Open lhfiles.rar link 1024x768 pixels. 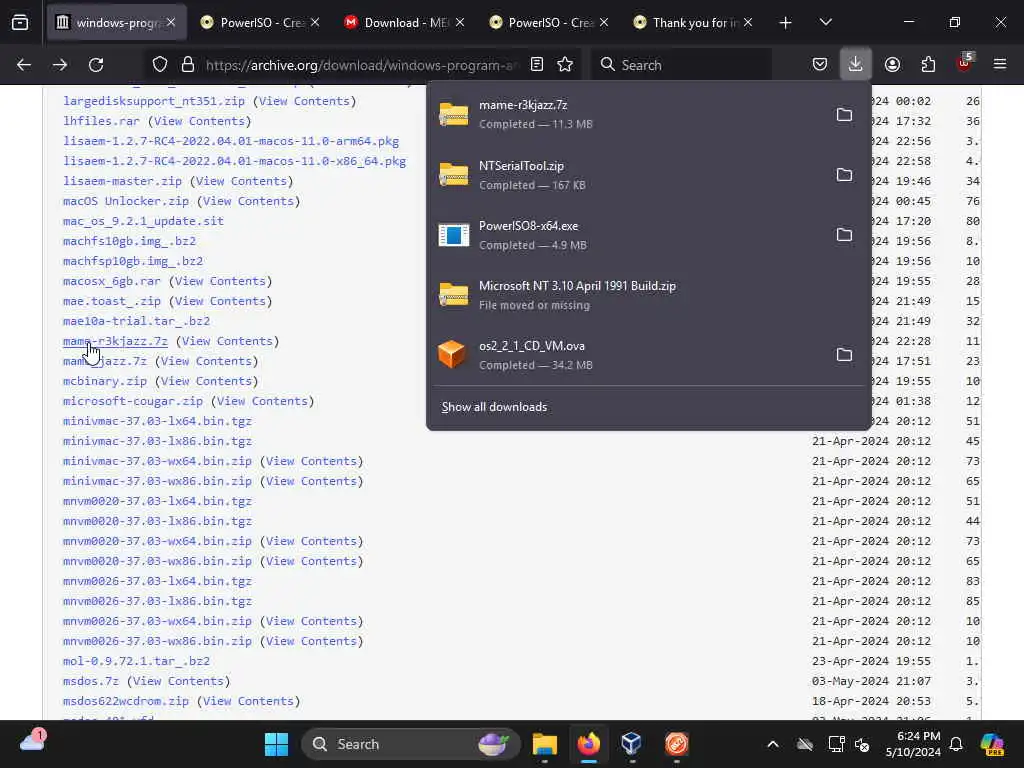101,121
